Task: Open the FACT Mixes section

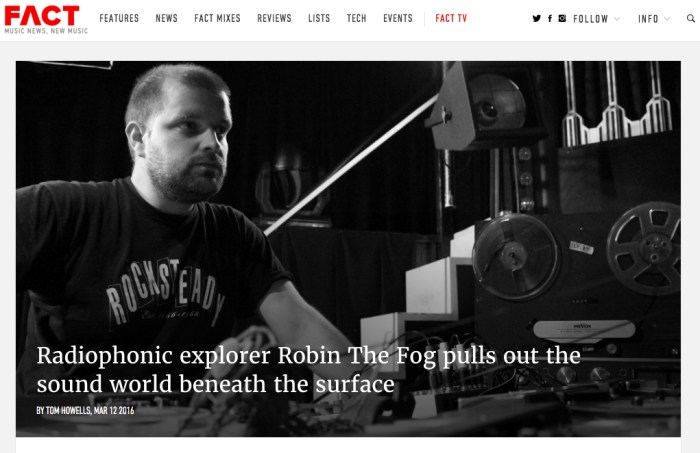Action: (x=217, y=18)
